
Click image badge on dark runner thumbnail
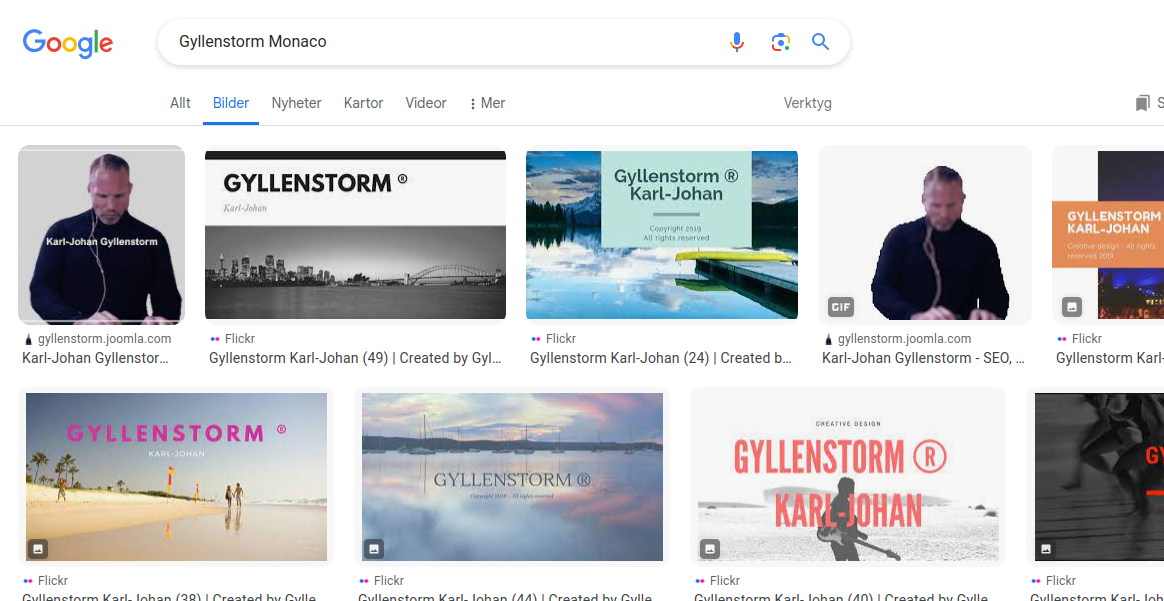click(x=1046, y=549)
